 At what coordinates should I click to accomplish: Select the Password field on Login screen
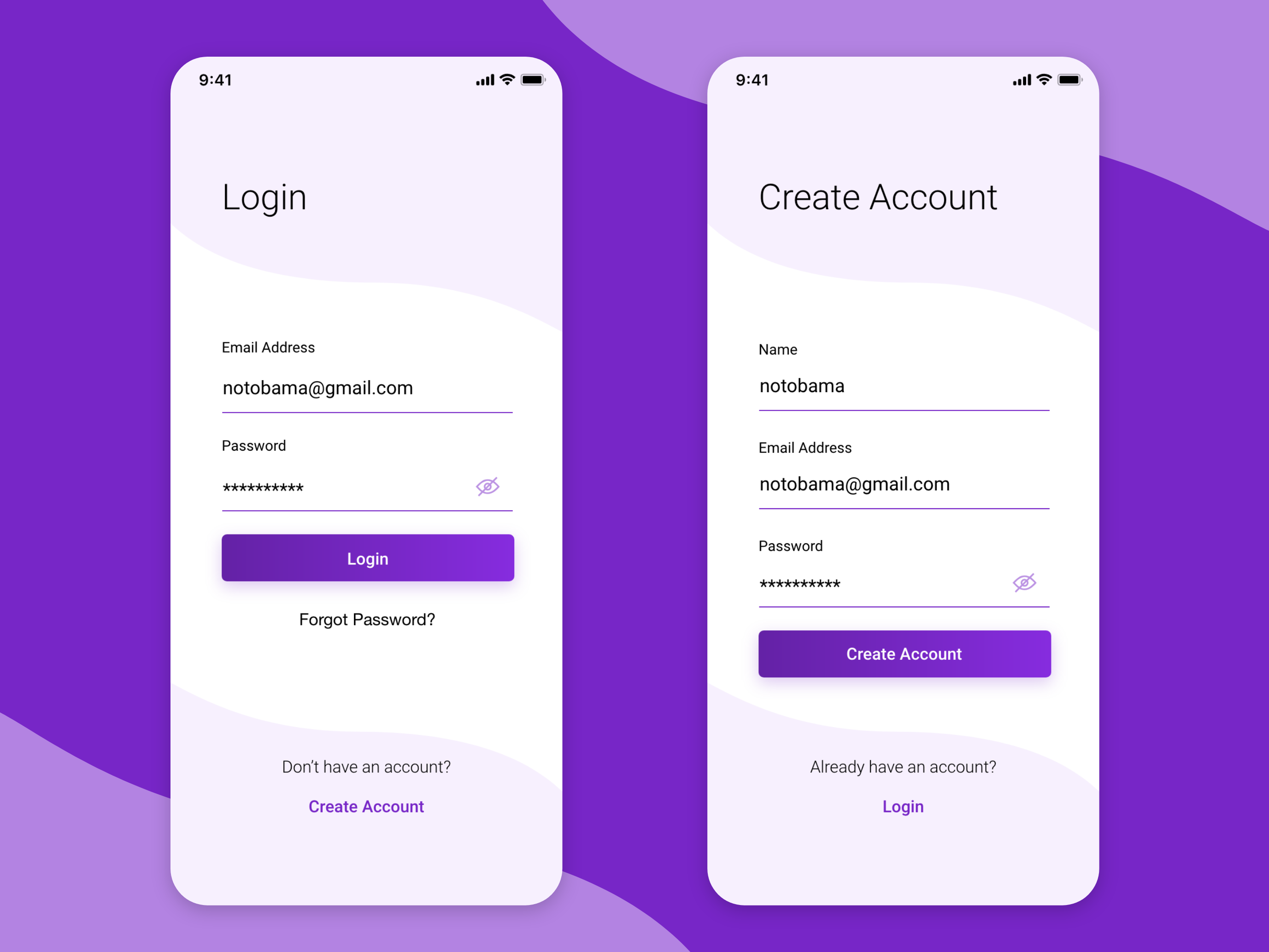point(367,487)
